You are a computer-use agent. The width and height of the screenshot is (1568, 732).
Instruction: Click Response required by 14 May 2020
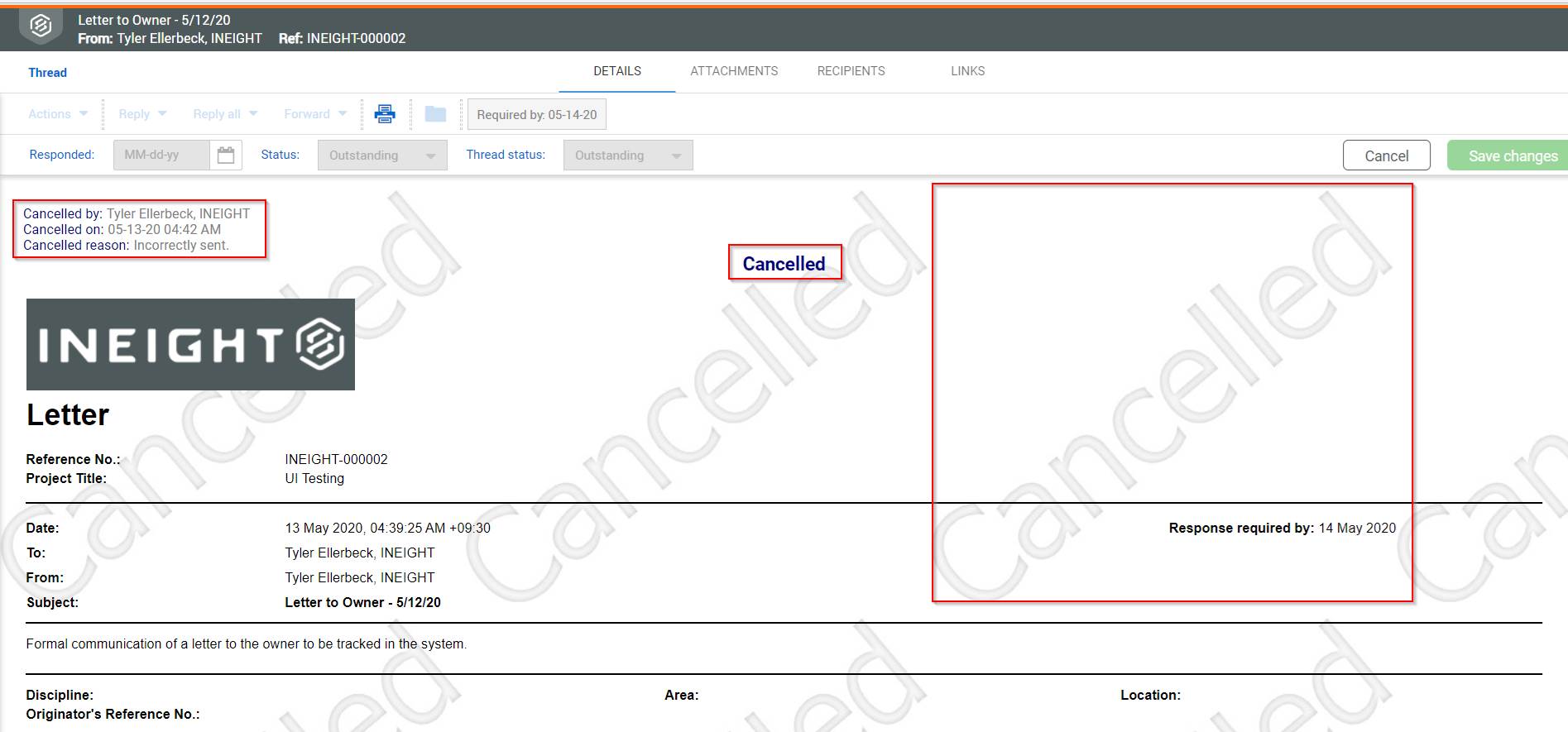(1282, 528)
